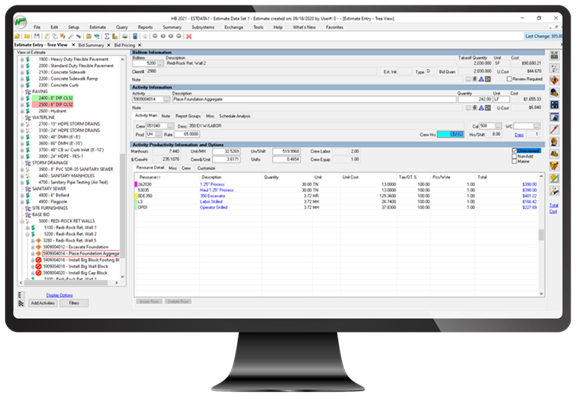Click the orange construction sign sidebar icon
576x397 pixels.
point(554,80)
